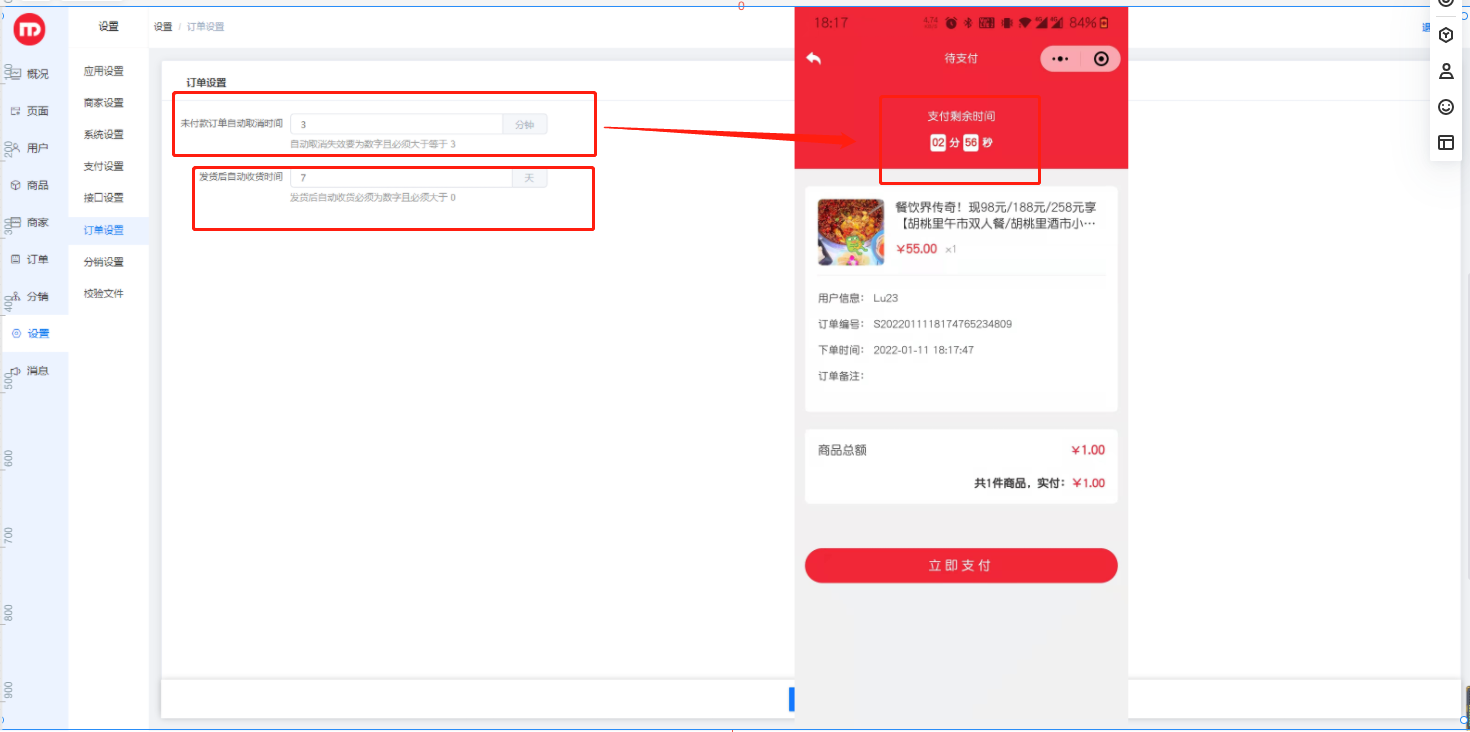Open 支付设置 in the settings submenu

pos(104,166)
